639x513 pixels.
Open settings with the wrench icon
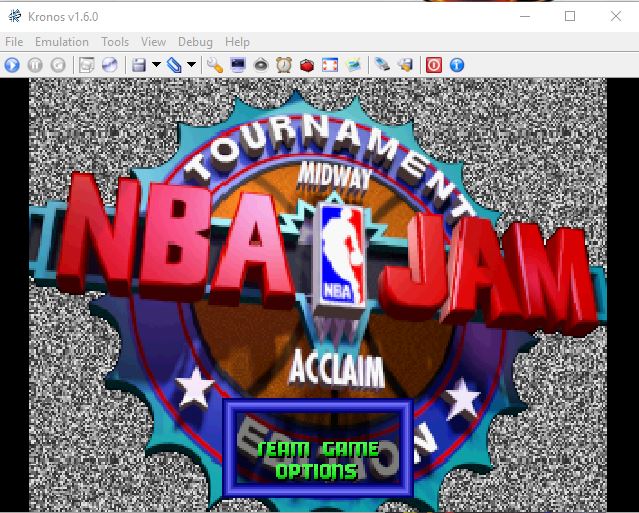[215, 65]
